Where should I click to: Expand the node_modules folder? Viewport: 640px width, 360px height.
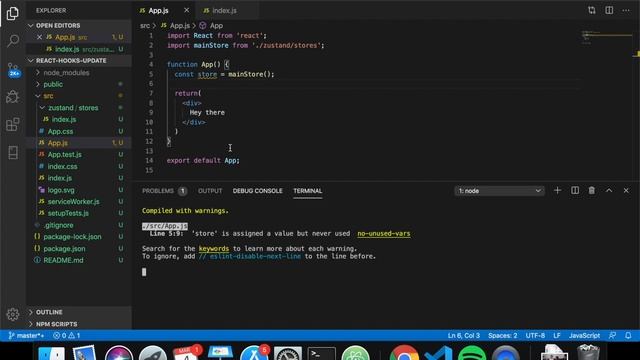[x=66, y=73]
